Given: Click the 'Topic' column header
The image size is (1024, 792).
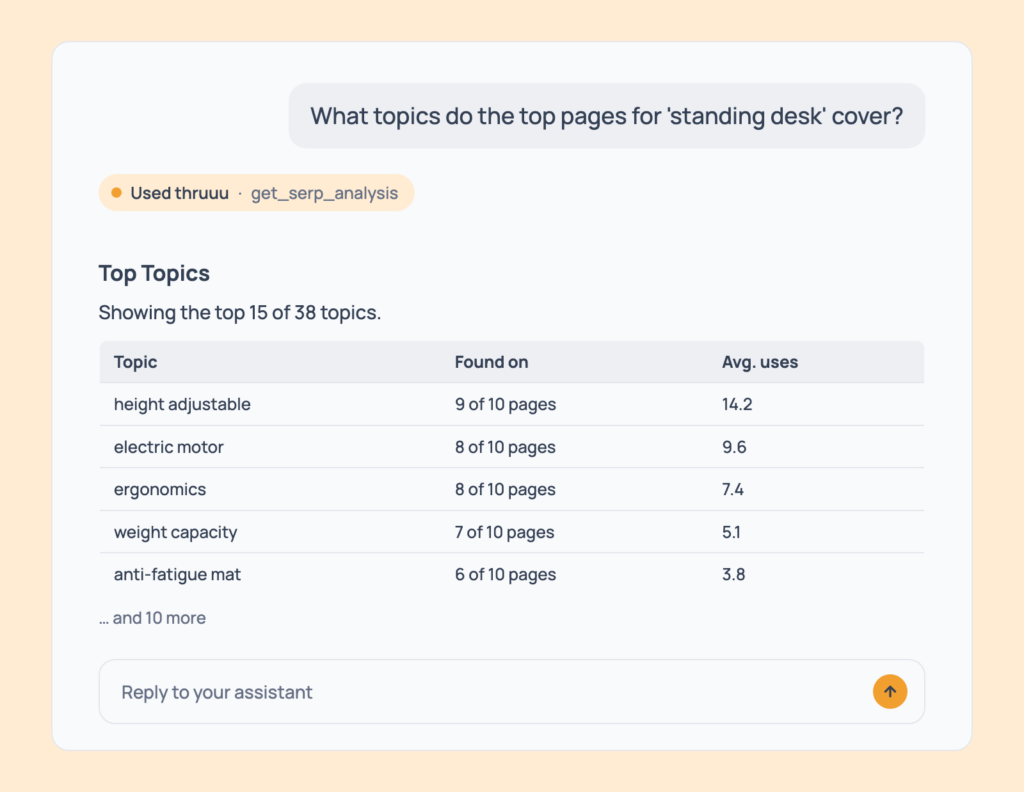Looking at the screenshot, I should coord(135,362).
